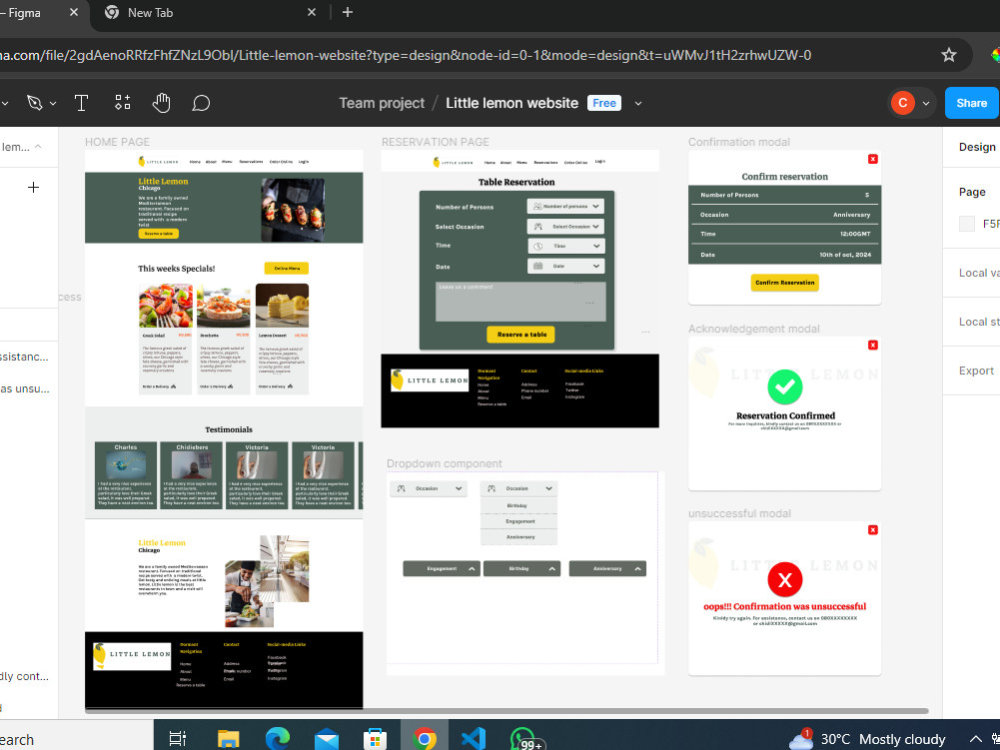
Task: Open Local styles section
Action: [978, 321]
